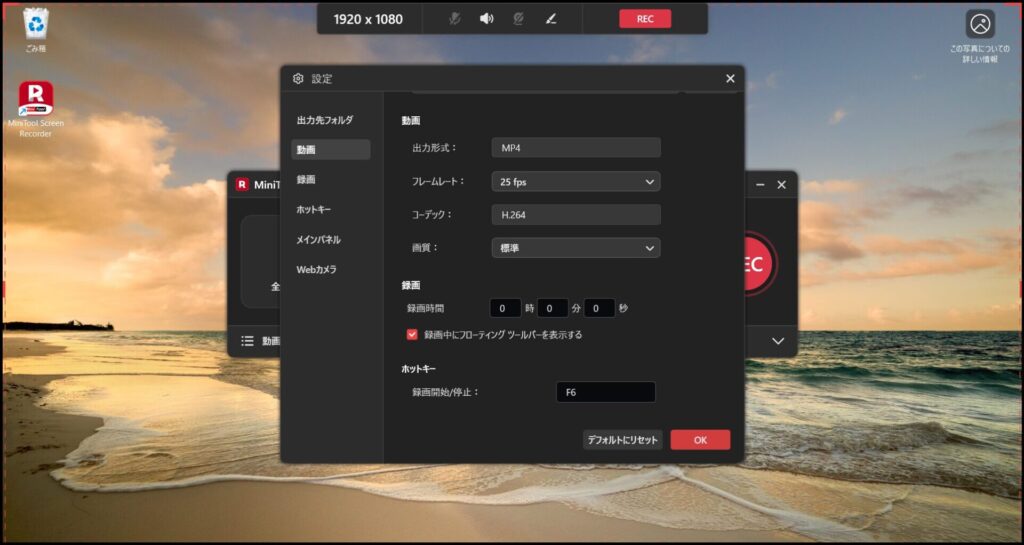Uncheck the show floating toolbar during recording checkbox
Viewport: 1024px width, 545px height.
click(412, 335)
